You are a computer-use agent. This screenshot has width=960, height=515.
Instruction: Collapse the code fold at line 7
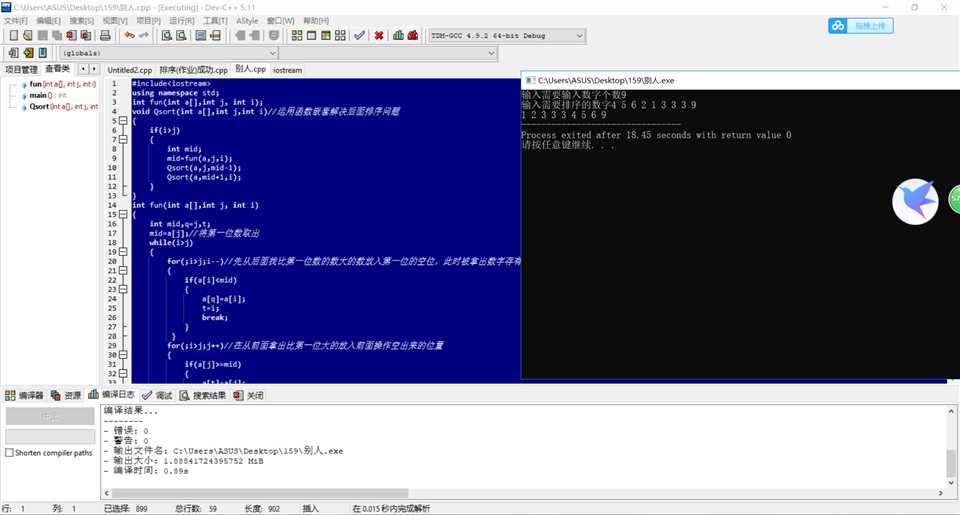pyautogui.click(x=123, y=140)
